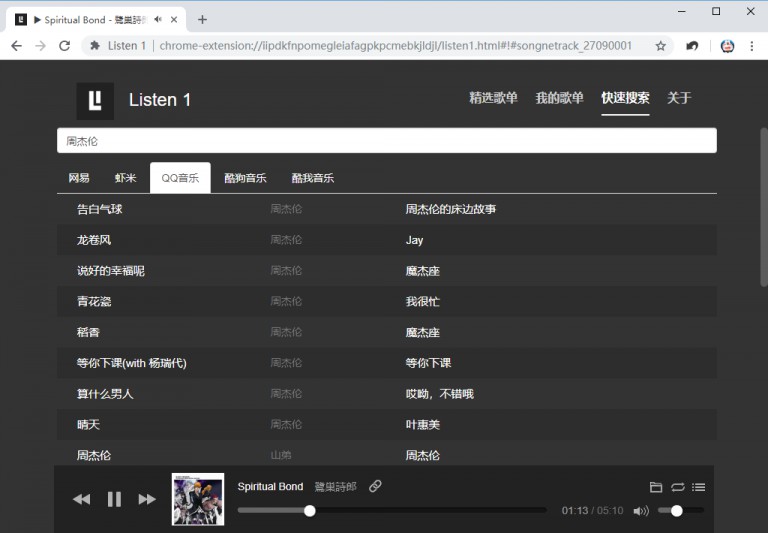Open artist 山弟 in last row
The height and width of the screenshot is (533, 768).
pyautogui.click(x=281, y=455)
